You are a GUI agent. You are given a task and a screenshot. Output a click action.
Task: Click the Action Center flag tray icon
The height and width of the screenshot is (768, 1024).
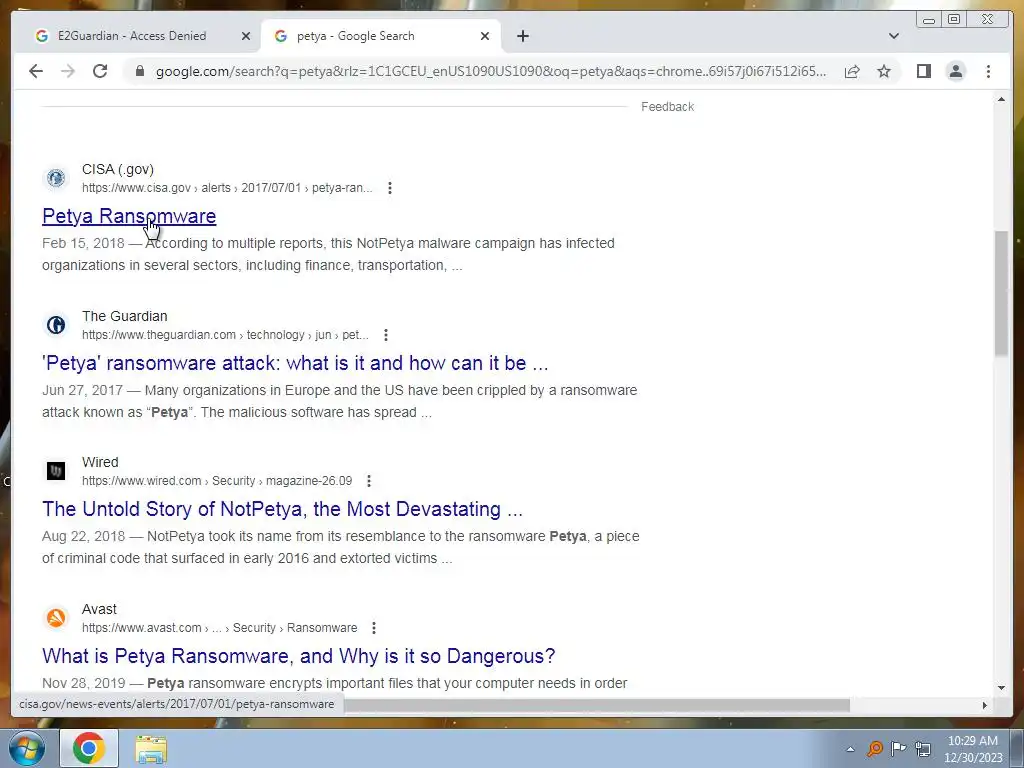pyautogui.click(x=899, y=748)
